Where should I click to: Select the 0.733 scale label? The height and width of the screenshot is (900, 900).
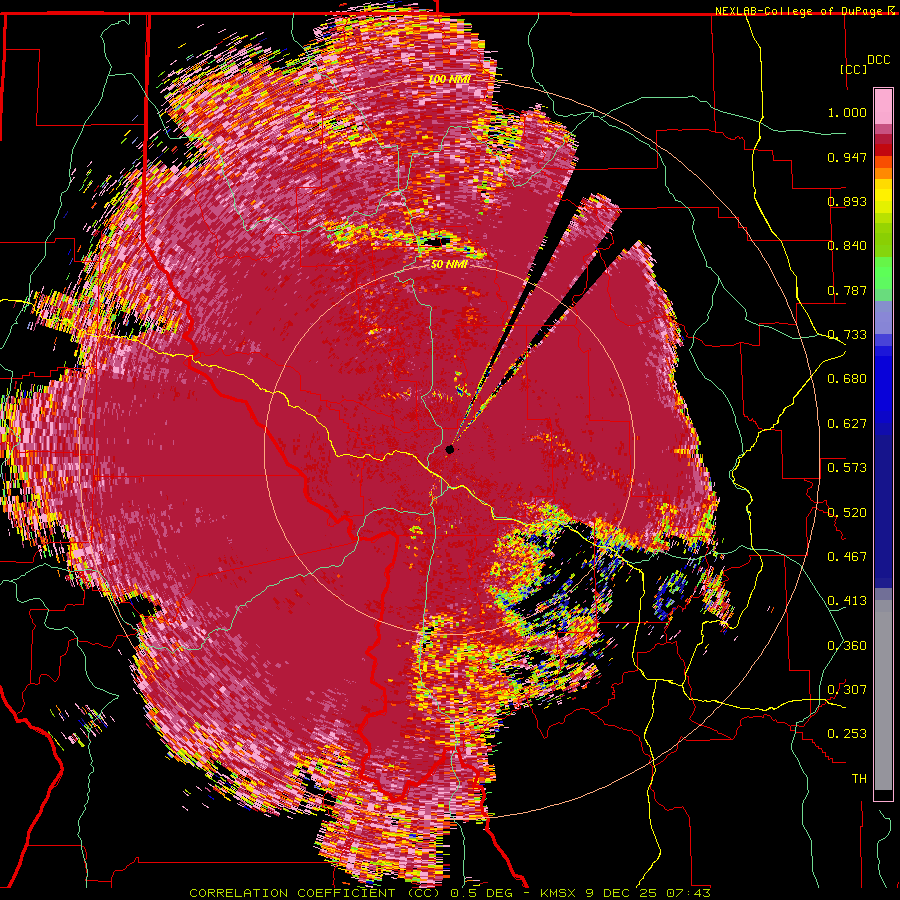847,335
